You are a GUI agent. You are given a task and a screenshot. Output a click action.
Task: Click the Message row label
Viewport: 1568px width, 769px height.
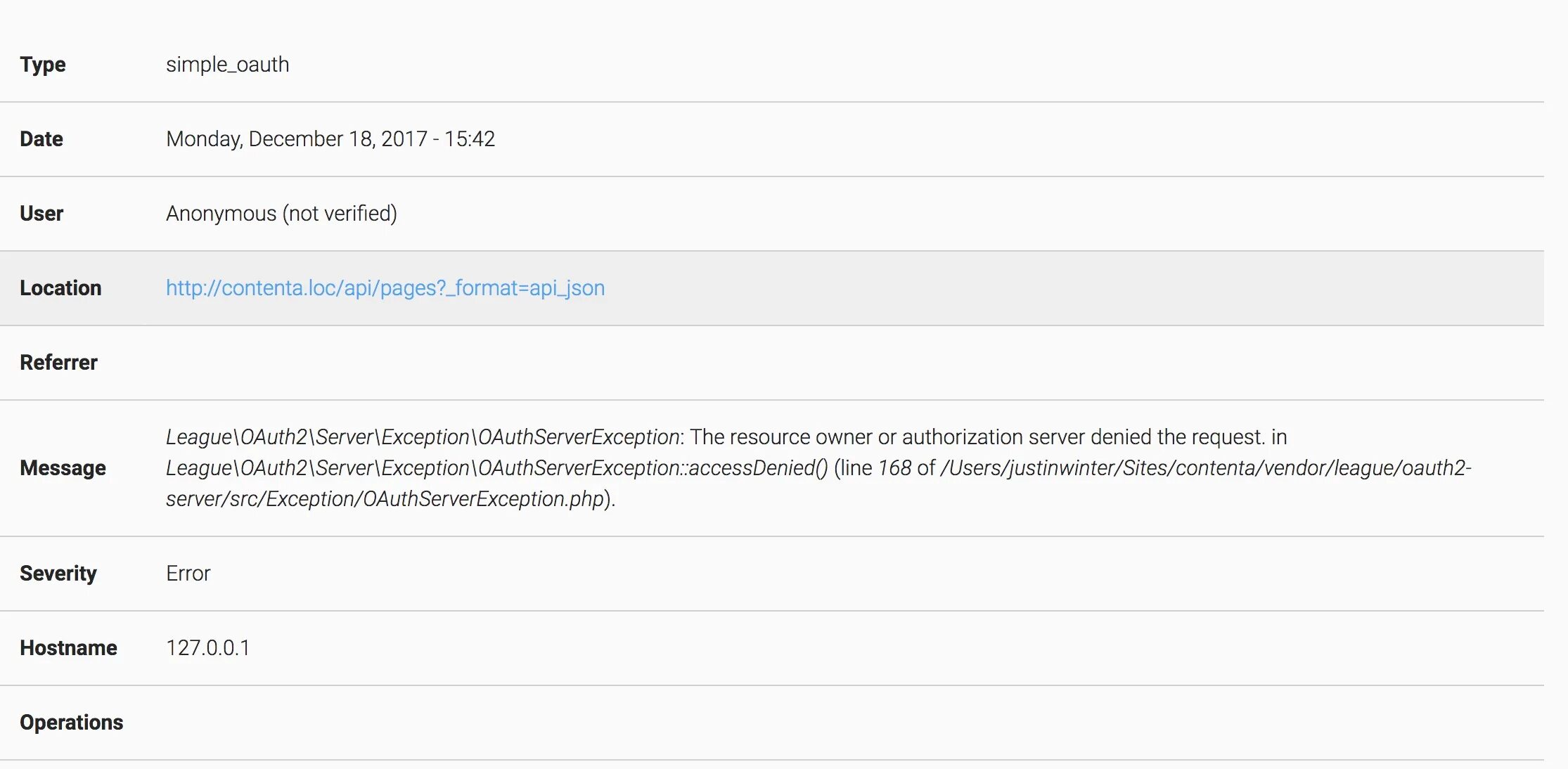pos(63,468)
